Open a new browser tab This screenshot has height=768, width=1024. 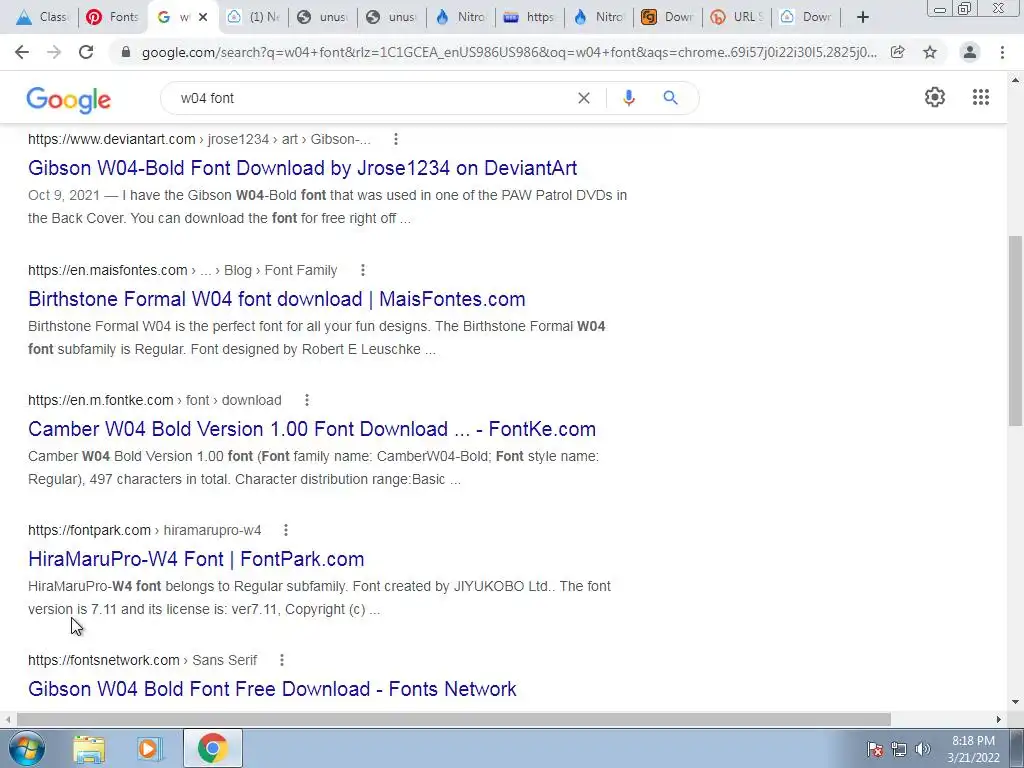pos(863,17)
